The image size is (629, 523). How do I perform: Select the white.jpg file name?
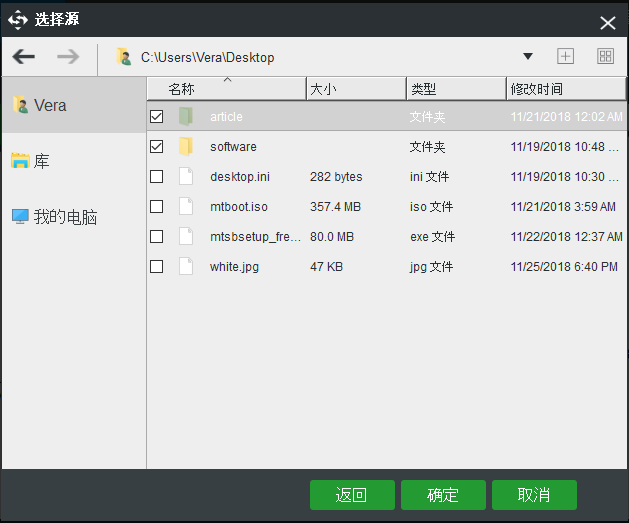pos(234,267)
